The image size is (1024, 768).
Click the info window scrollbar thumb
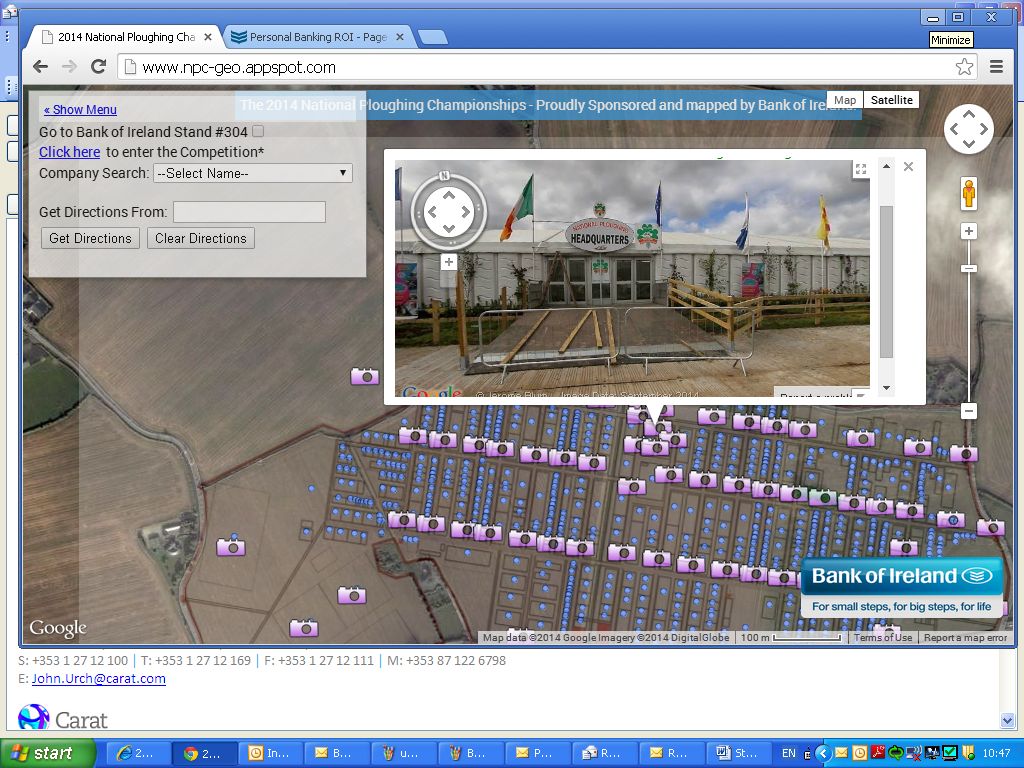tap(886, 281)
